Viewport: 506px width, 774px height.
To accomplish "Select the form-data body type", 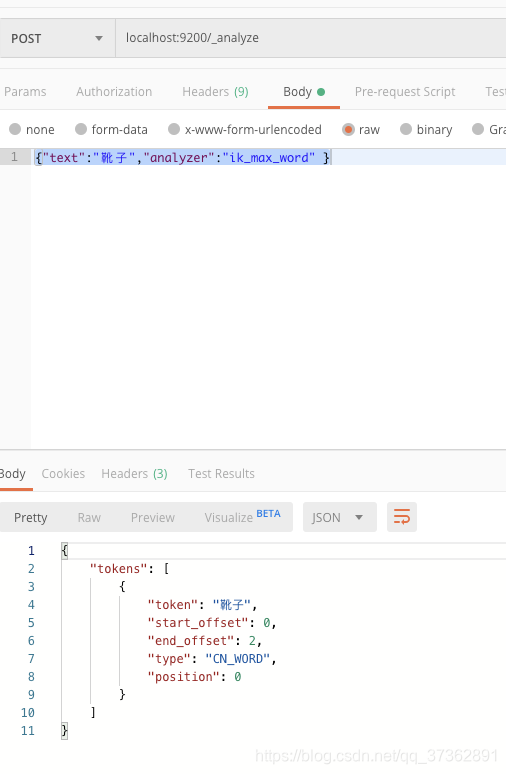I will click(112, 130).
